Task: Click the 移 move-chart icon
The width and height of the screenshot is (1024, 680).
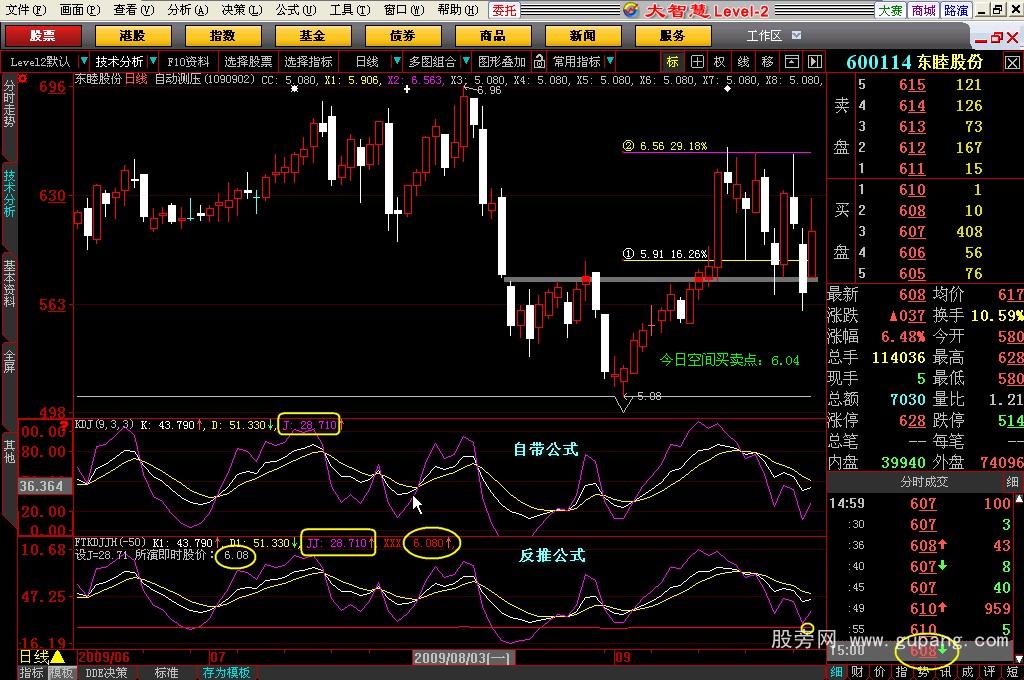Action: point(767,61)
